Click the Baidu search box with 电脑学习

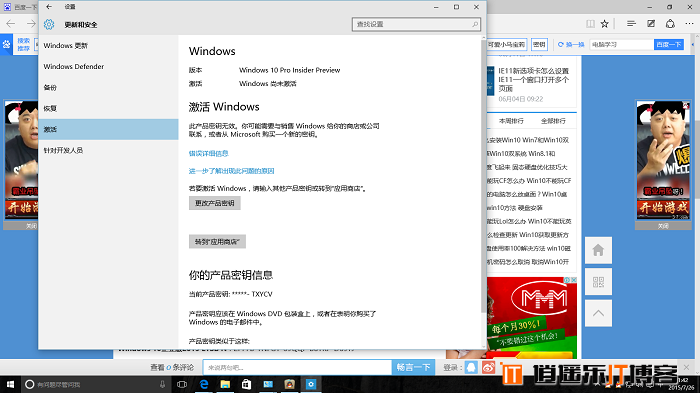621,44
